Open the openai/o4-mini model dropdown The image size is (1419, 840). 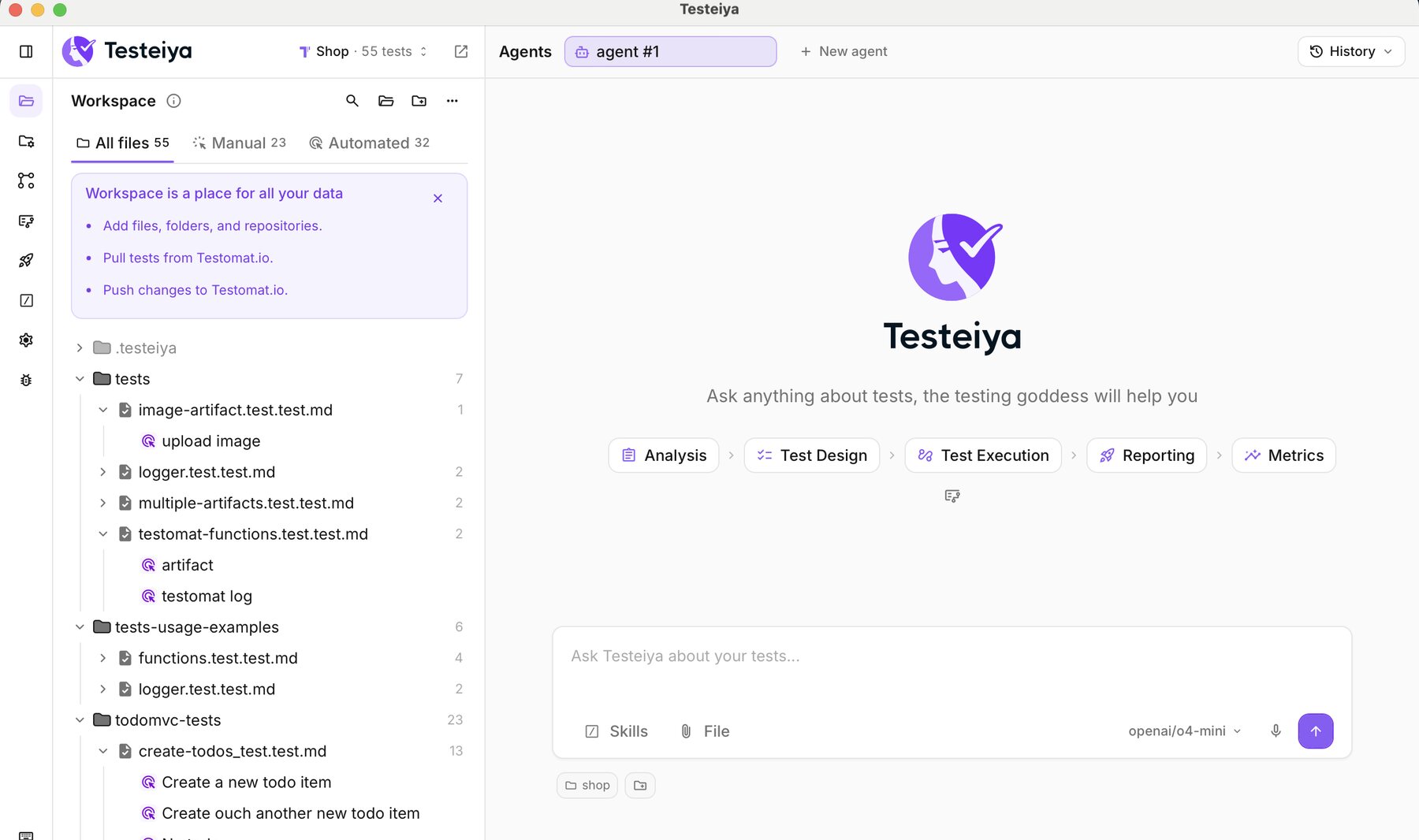tap(1184, 730)
